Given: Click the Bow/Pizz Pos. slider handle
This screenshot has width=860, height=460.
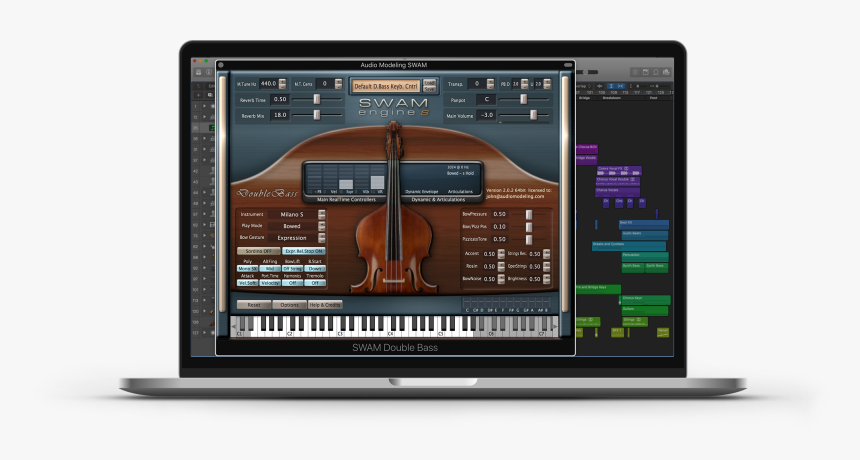Looking at the screenshot, I should [529, 227].
